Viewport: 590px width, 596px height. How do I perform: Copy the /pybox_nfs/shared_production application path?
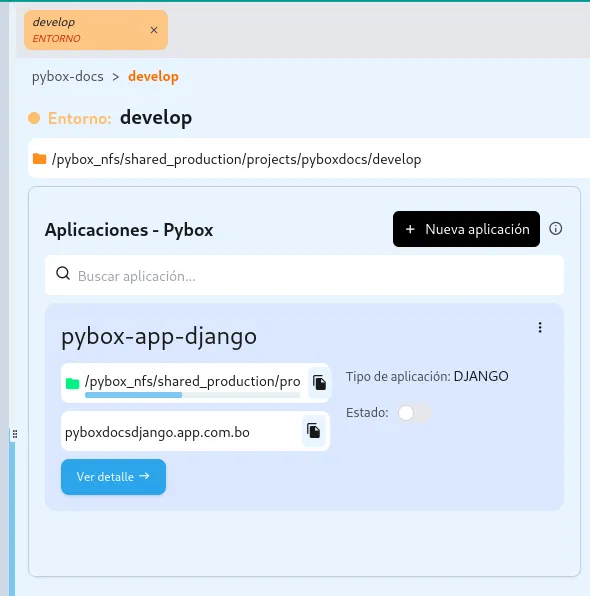pos(319,383)
